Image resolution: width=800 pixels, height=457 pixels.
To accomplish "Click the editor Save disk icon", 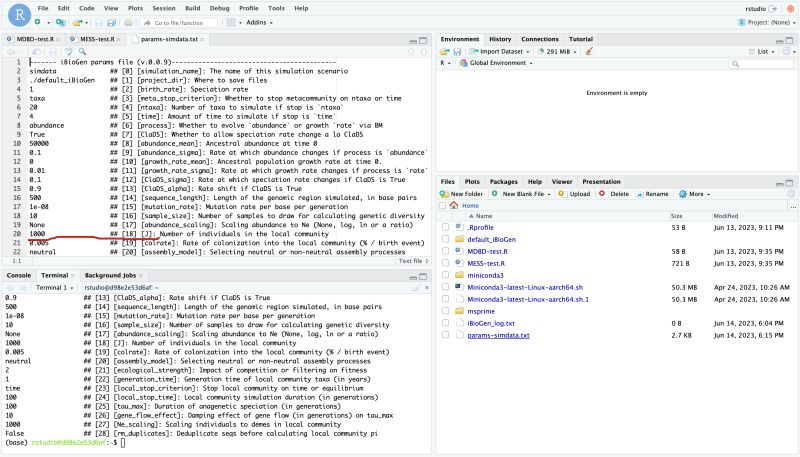I will point(53,52).
